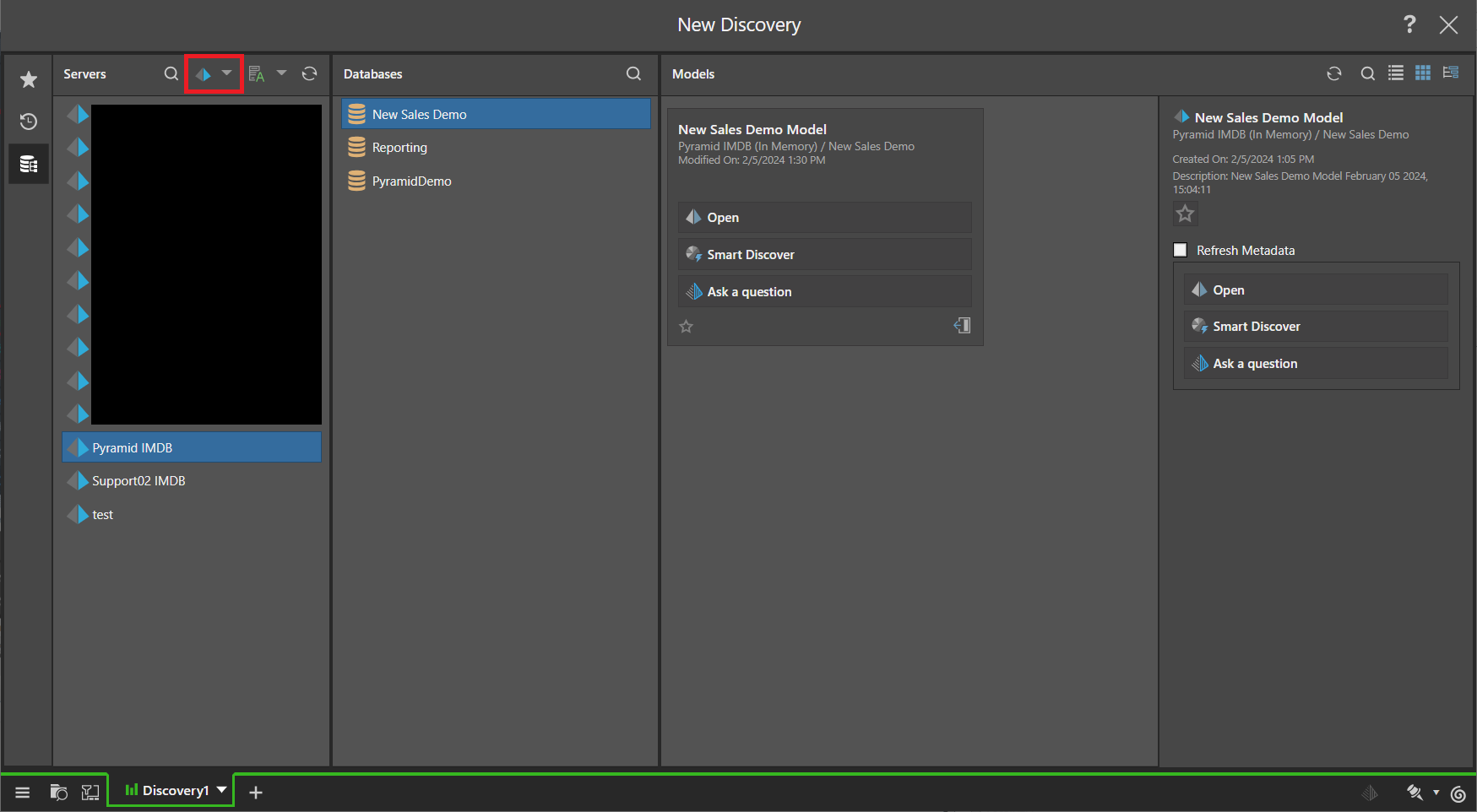Open the language filter dropdown arrow
The width and height of the screenshot is (1477, 812).
click(x=282, y=73)
